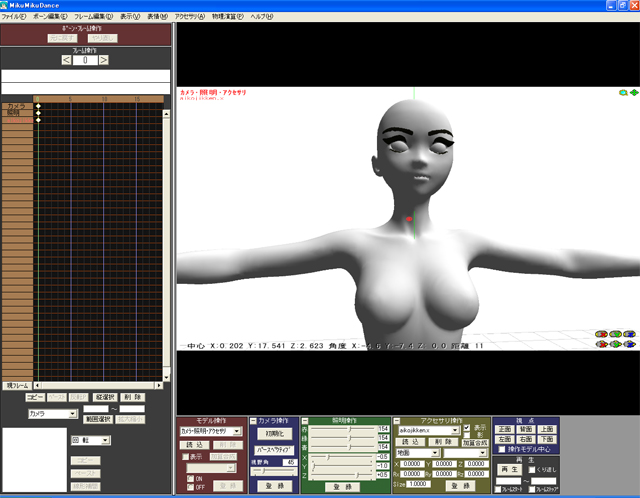Click the blue Z rotate icon, upper row
Screen dimensions: 640x498
coord(629,334)
